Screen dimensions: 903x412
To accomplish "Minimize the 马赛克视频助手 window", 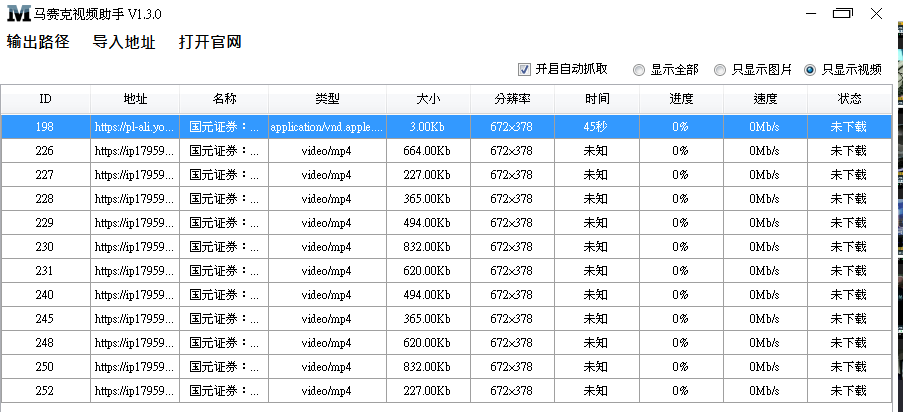I will 810,13.
